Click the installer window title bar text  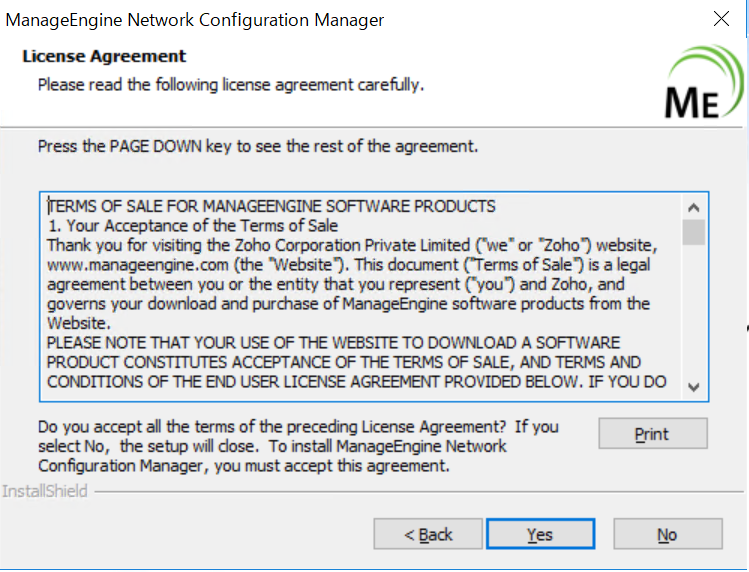(195, 20)
